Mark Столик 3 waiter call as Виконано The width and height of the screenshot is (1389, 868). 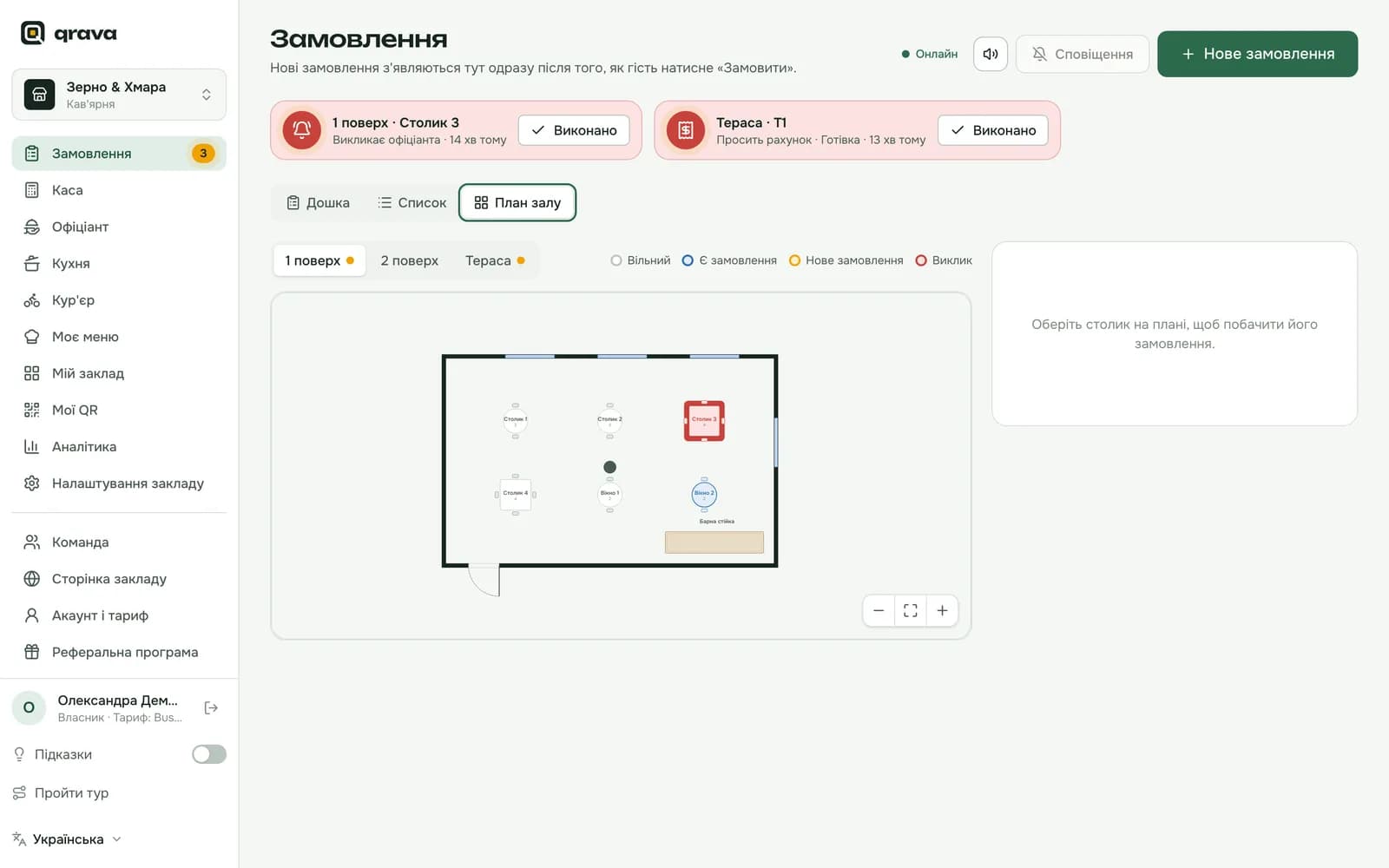click(574, 130)
